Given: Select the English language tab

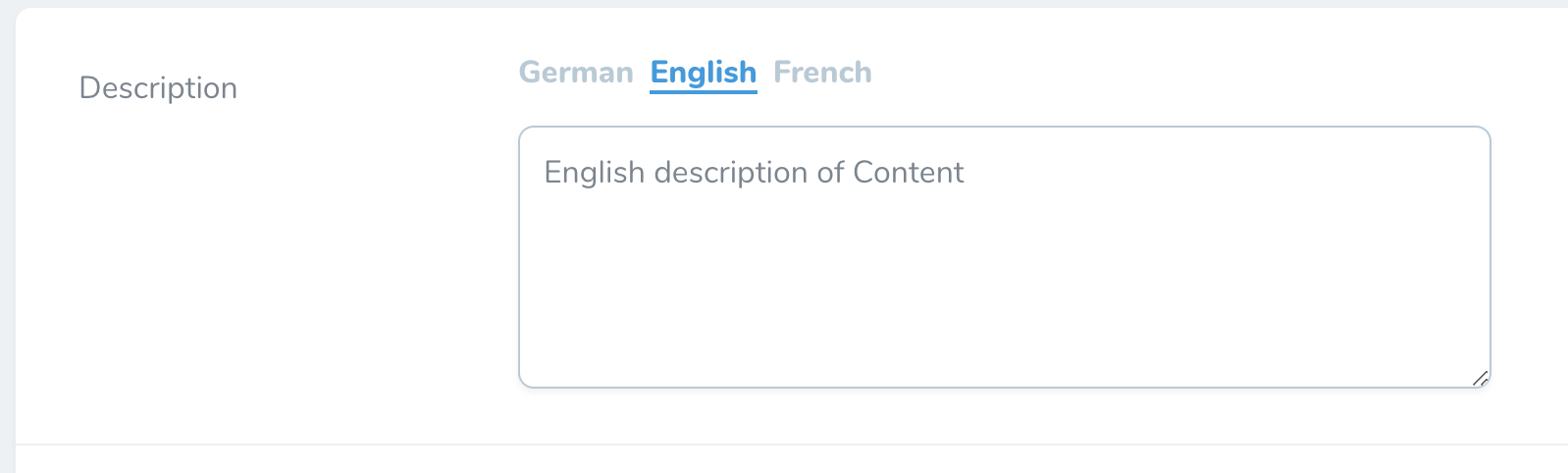Looking at the screenshot, I should pyautogui.click(x=704, y=73).
